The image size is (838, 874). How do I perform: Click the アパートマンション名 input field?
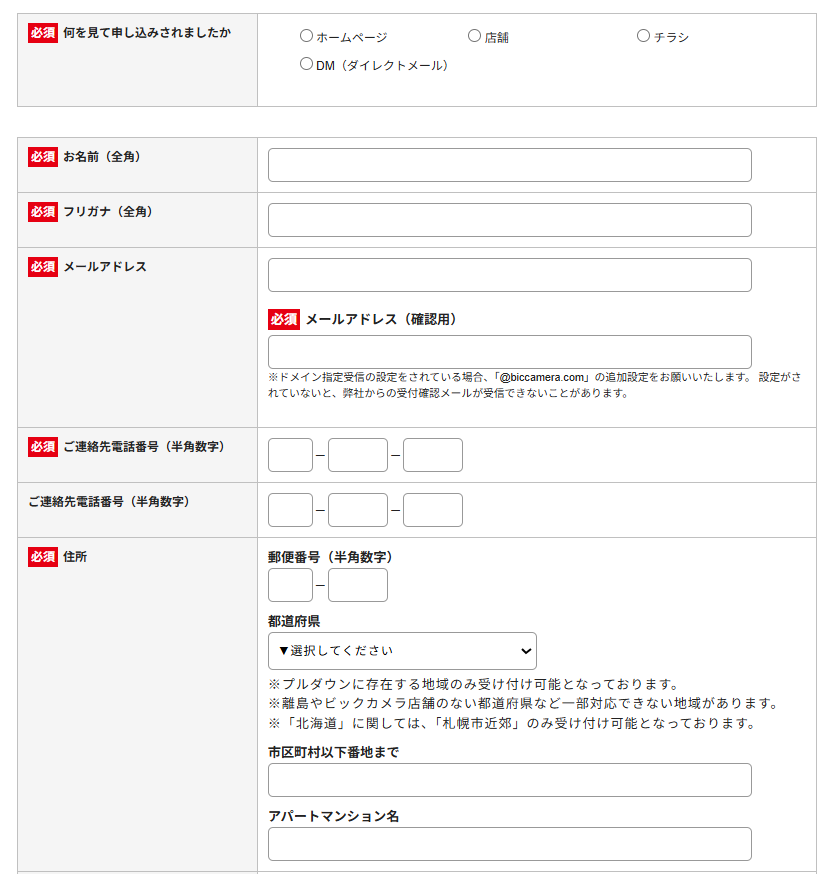pyautogui.click(x=509, y=844)
